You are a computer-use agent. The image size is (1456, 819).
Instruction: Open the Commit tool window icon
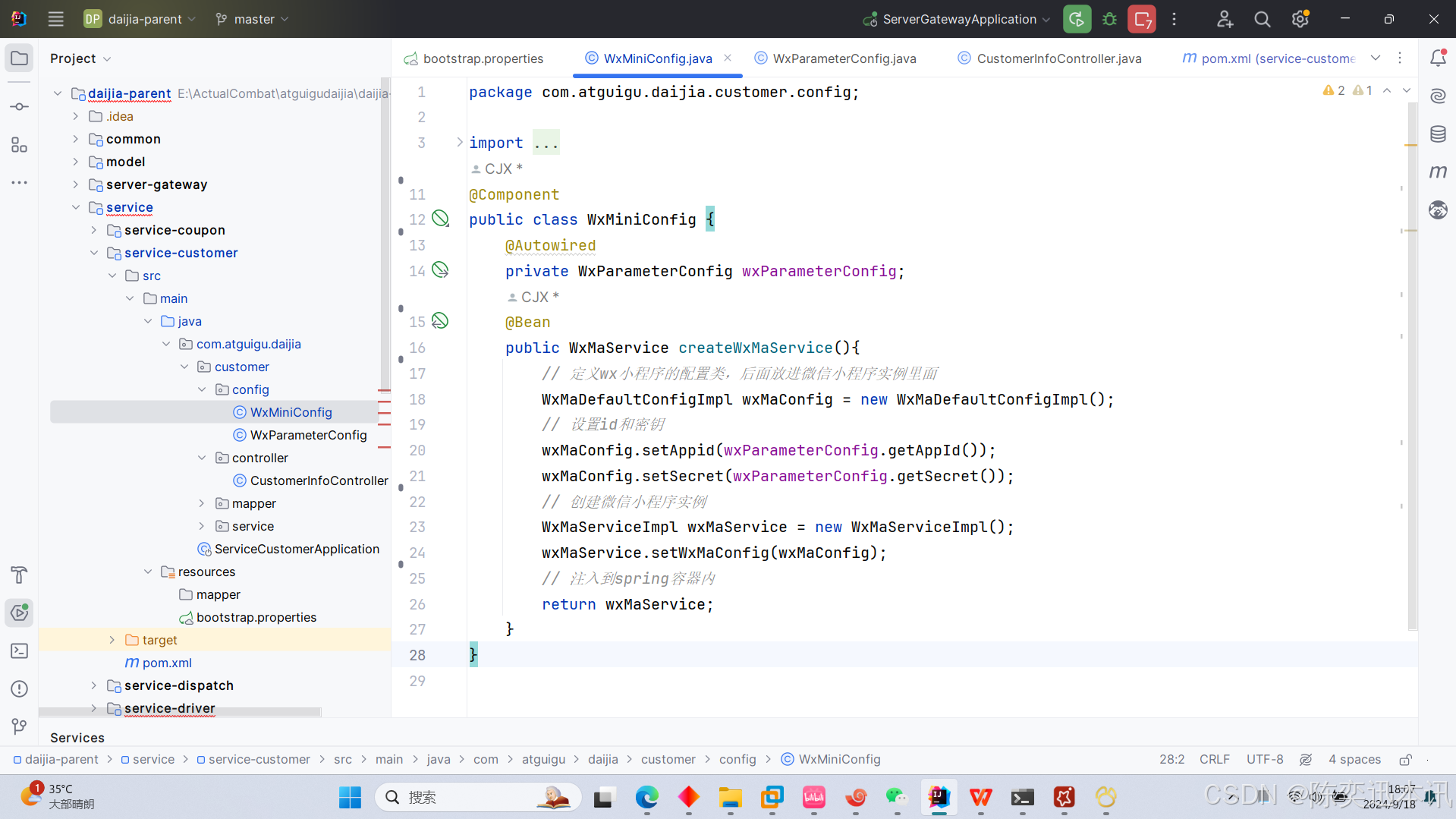click(x=20, y=106)
